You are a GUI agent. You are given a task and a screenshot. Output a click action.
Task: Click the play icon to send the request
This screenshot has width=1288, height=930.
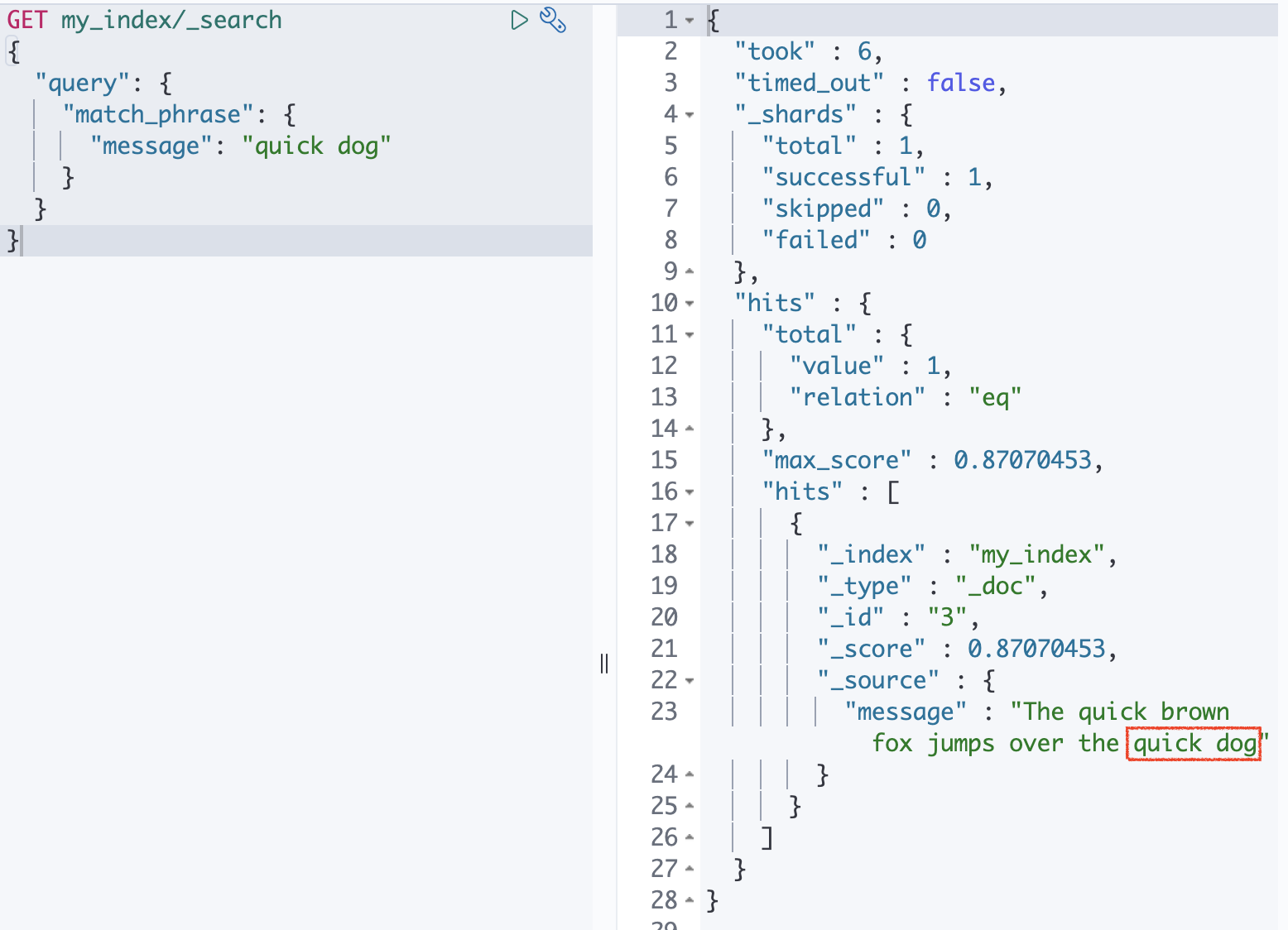point(520,22)
